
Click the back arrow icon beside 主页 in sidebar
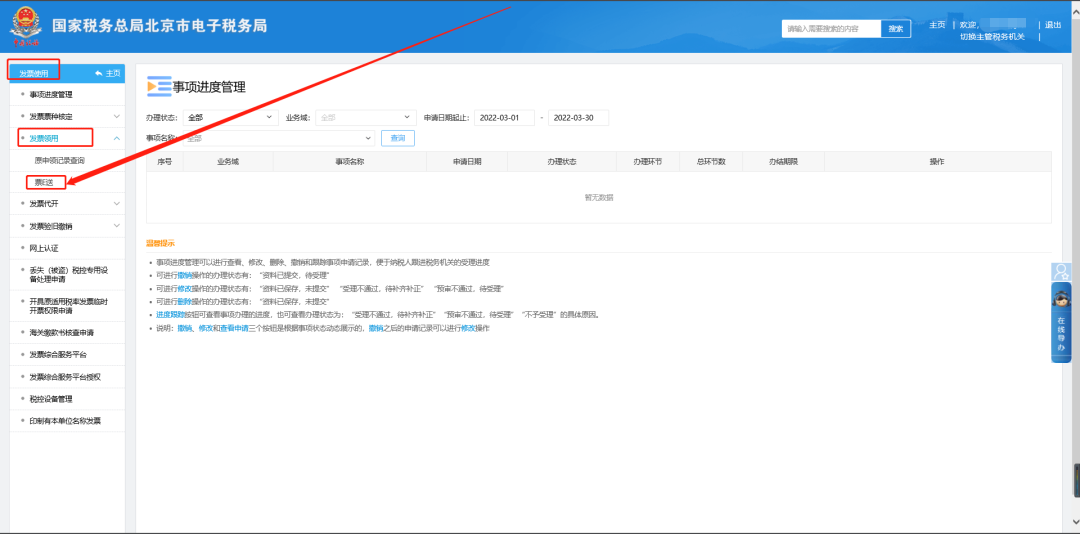click(99, 73)
